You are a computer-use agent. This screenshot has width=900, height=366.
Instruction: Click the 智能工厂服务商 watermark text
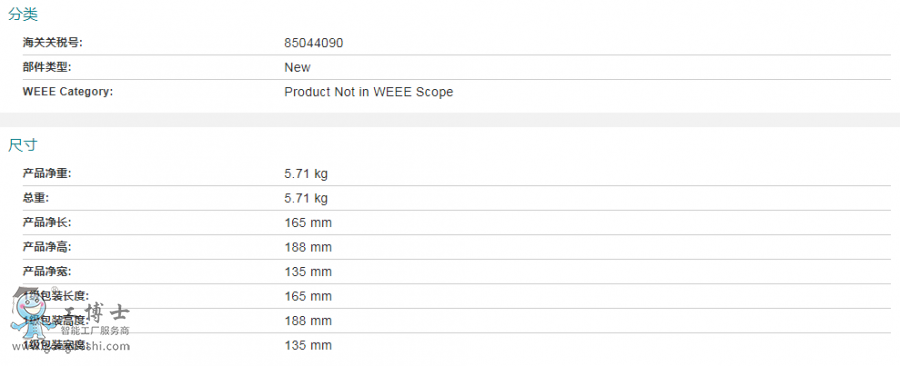coord(95,330)
